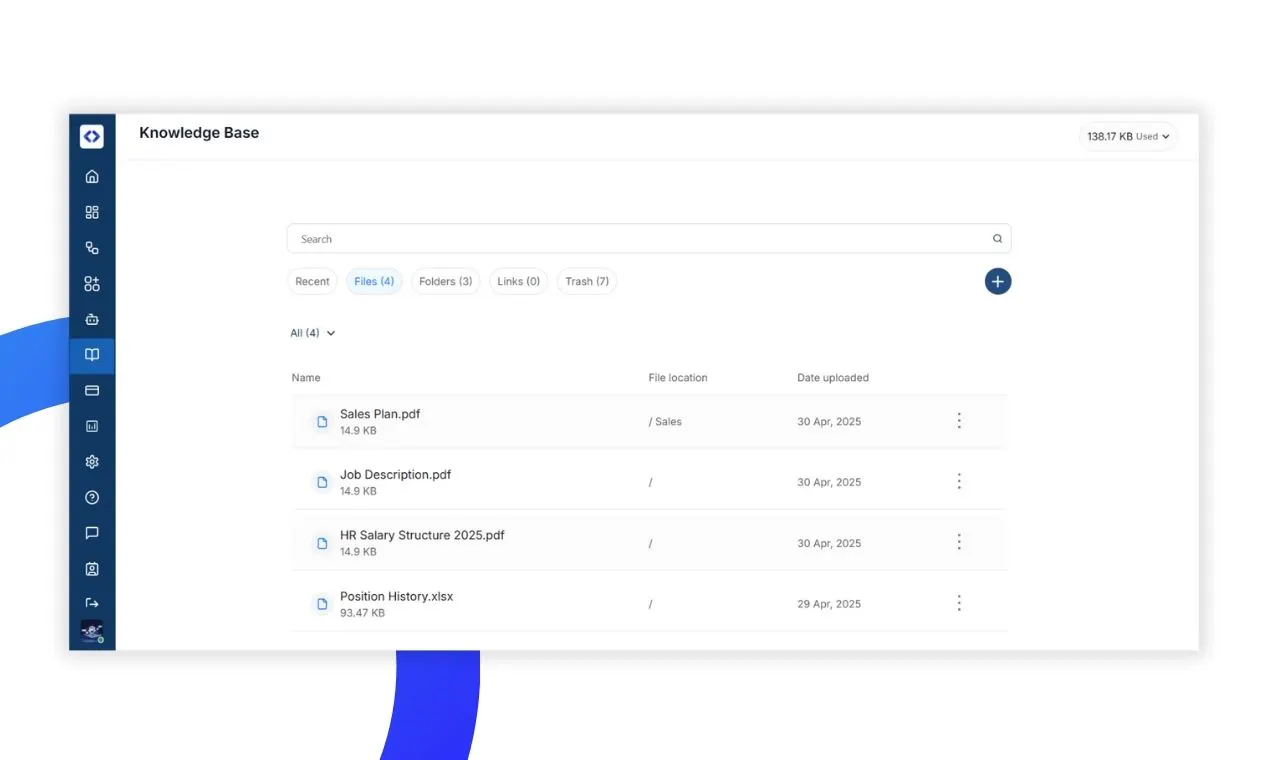This screenshot has height=760, width=1270.
Task: Switch to the Trash (7) tab
Action: point(587,282)
